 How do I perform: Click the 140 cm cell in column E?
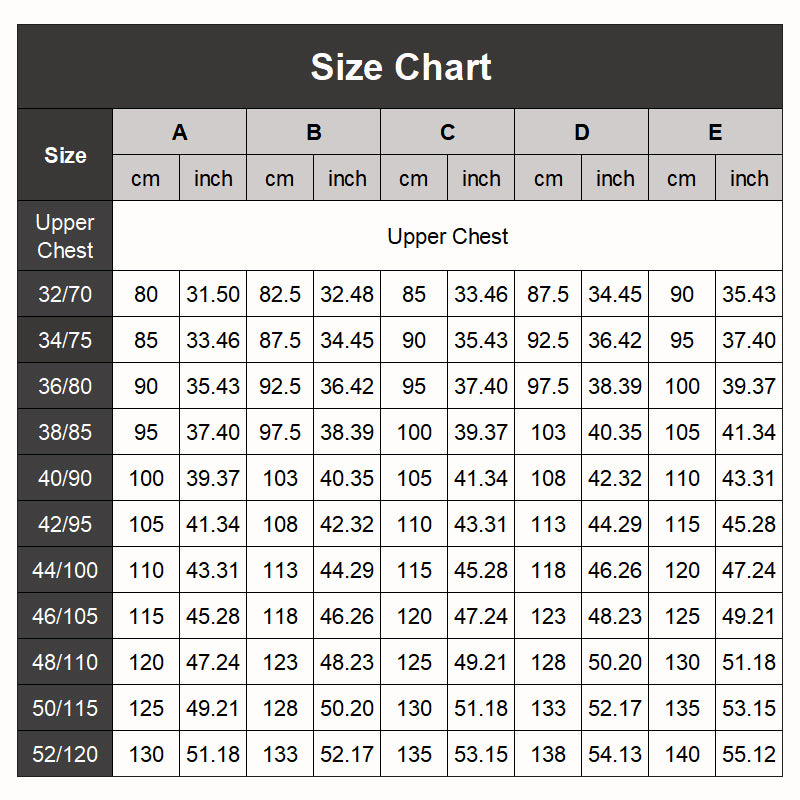(682, 754)
